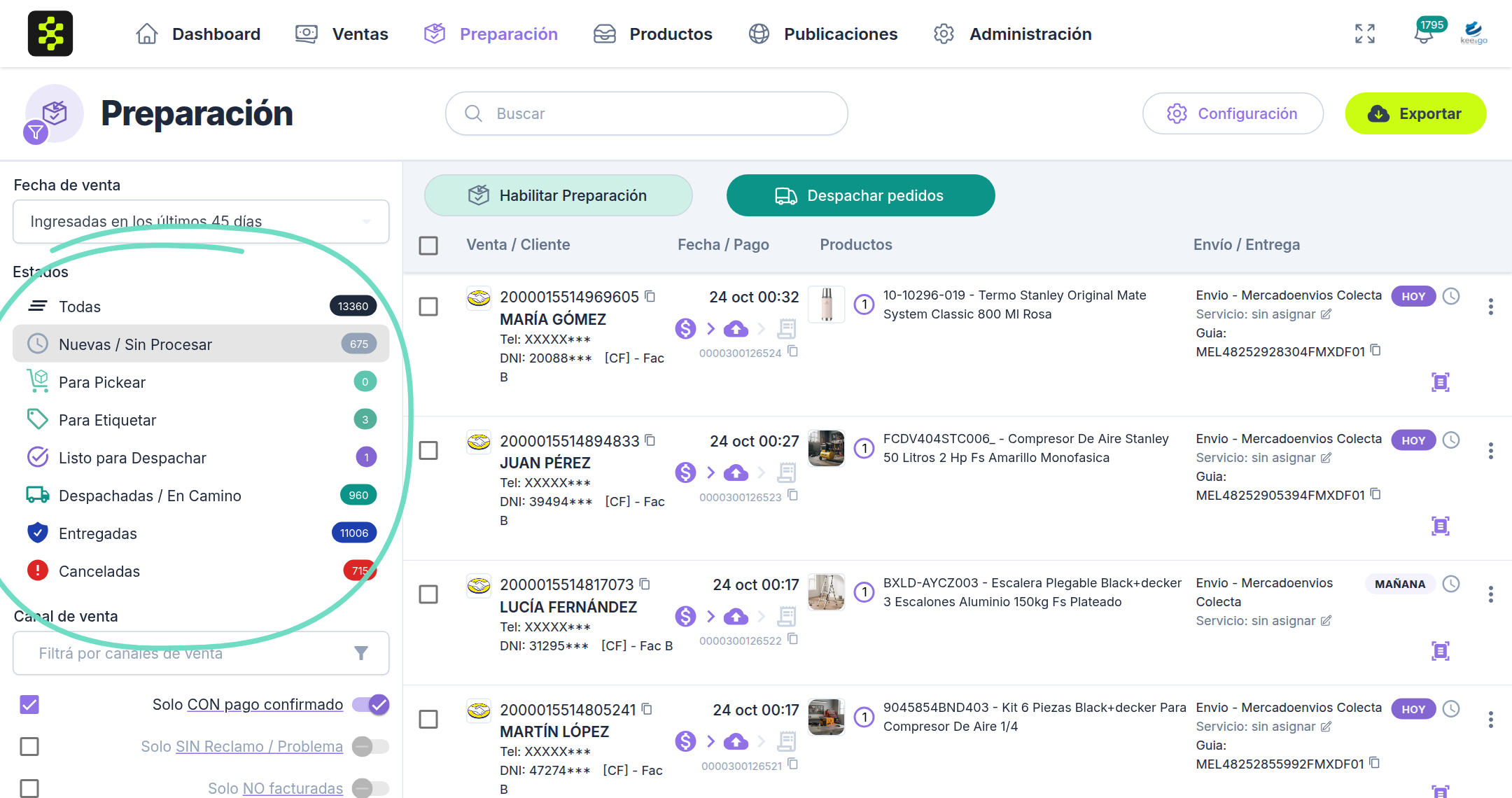Viewport: 1512px width, 798px height.
Task: Disable the Solo CON pago confirmado switch
Action: pos(370,704)
